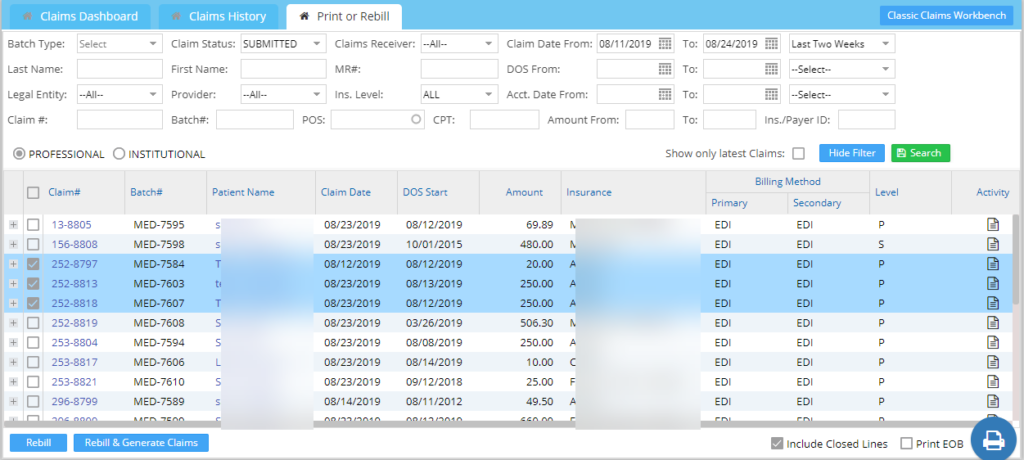Open activity document icon for claim 253-8817

click(x=993, y=362)
